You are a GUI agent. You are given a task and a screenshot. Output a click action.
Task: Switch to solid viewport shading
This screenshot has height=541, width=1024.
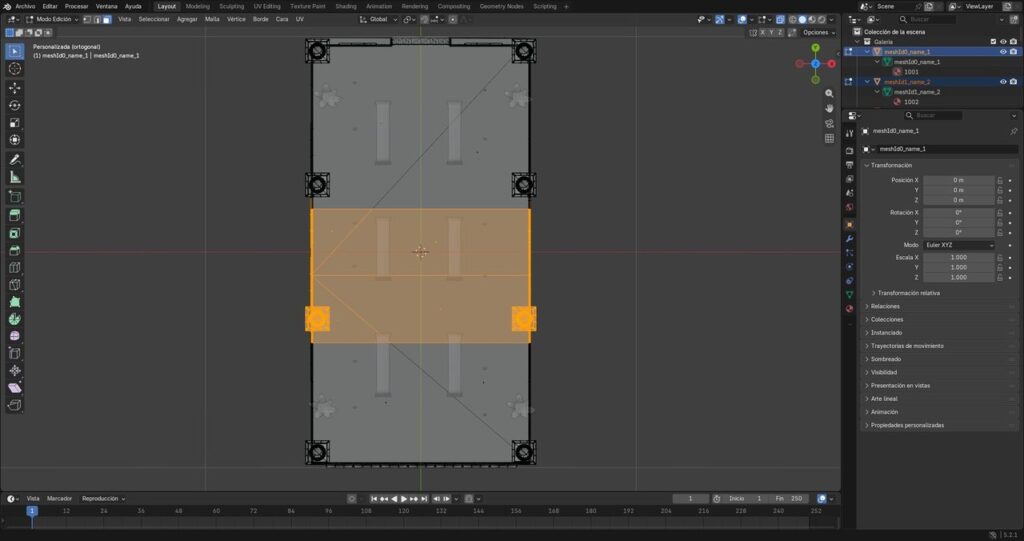point(803,20)
